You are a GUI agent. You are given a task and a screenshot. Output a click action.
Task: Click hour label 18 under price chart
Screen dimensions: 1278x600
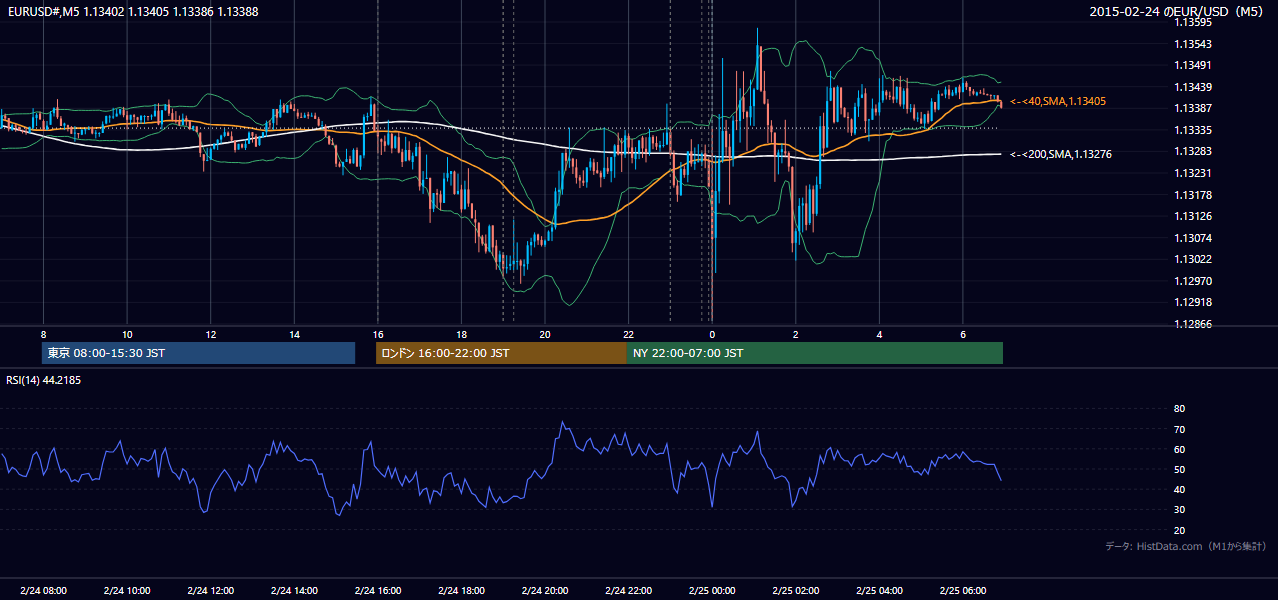(x=461, y=334)
